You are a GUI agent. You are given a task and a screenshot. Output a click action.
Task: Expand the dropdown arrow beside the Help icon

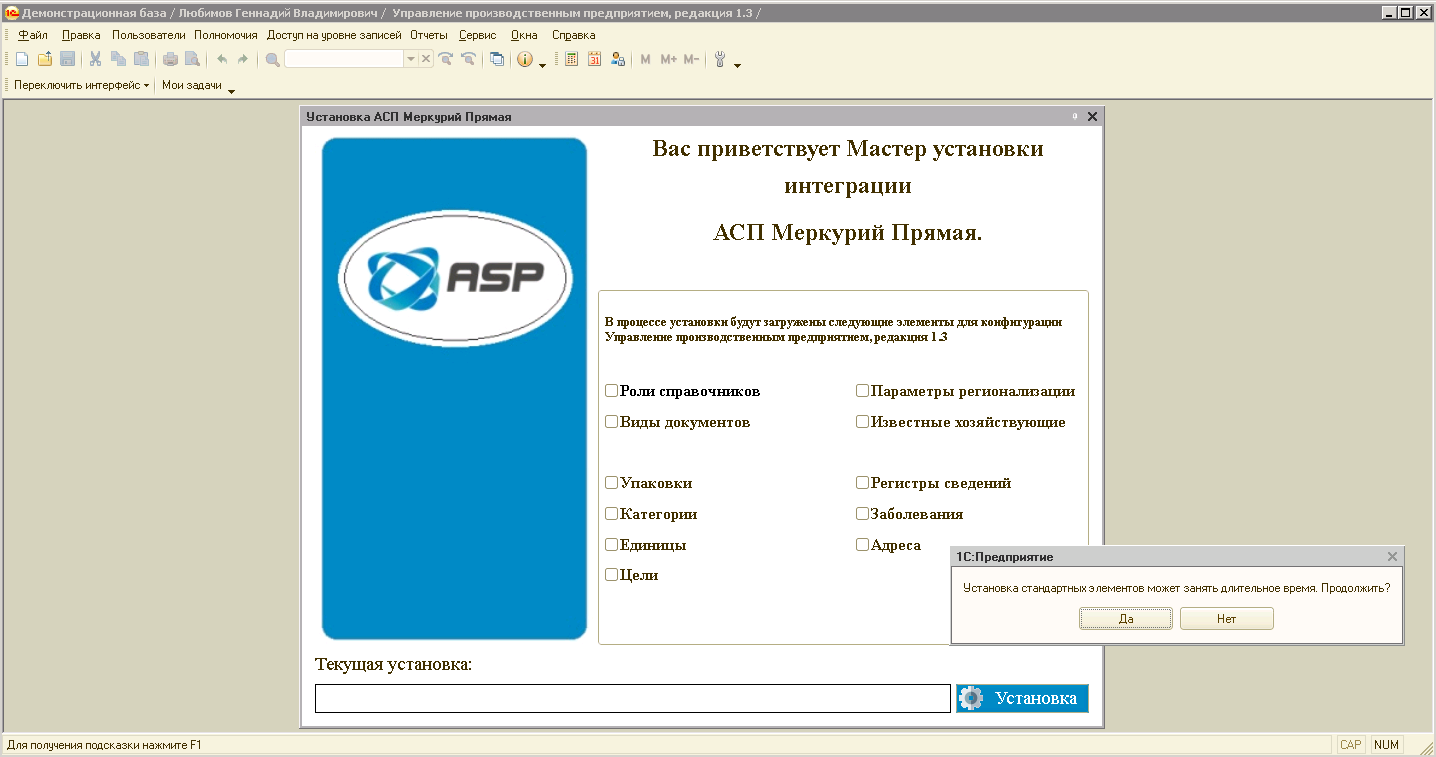pos(542,64)
